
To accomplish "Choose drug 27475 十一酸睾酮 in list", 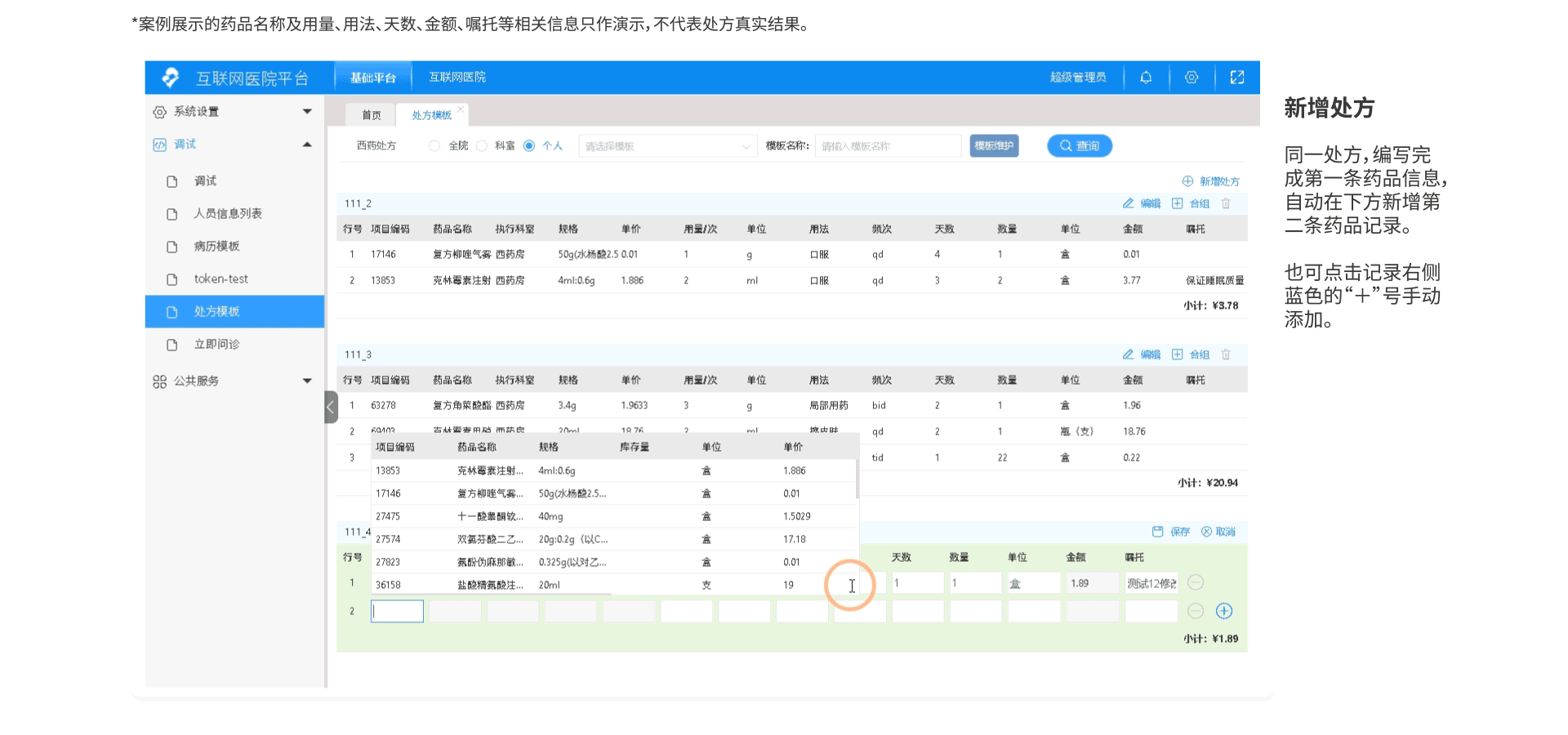I will click(x=614, y=516).
